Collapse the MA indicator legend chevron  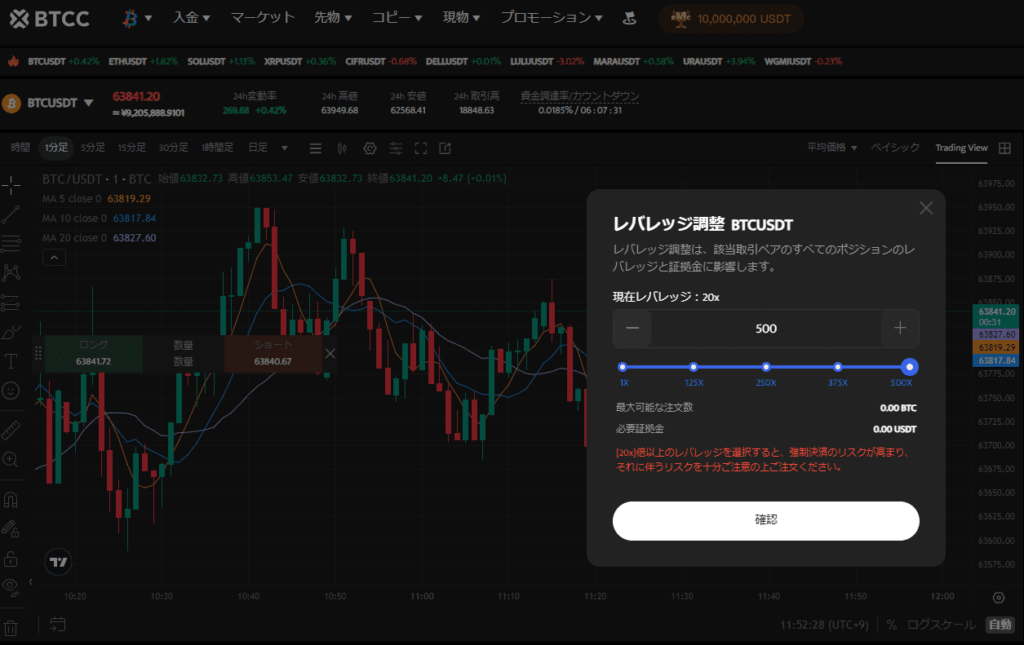pos(53,257)
